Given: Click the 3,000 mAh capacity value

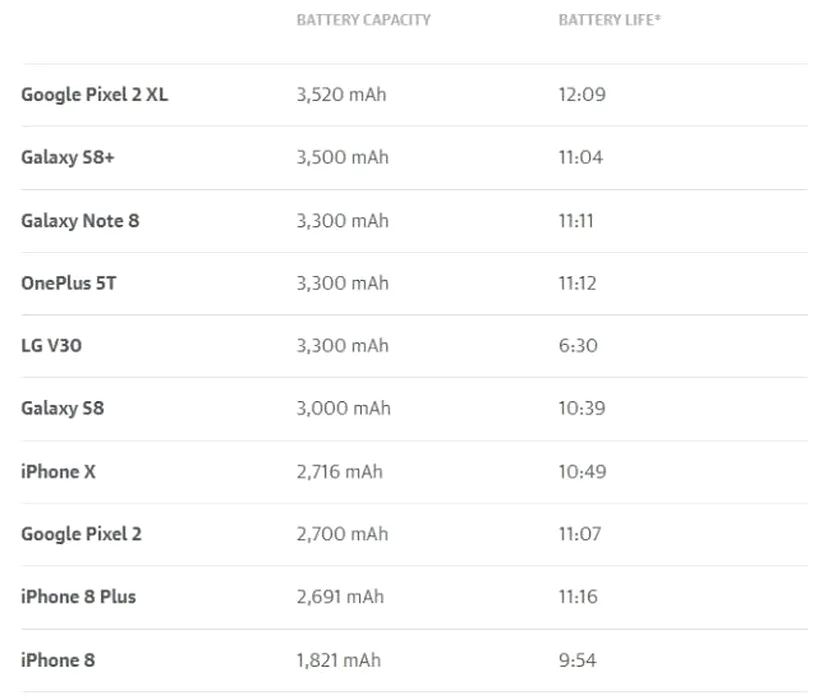Looking at the screenshot, I should (x=343, y=408).
